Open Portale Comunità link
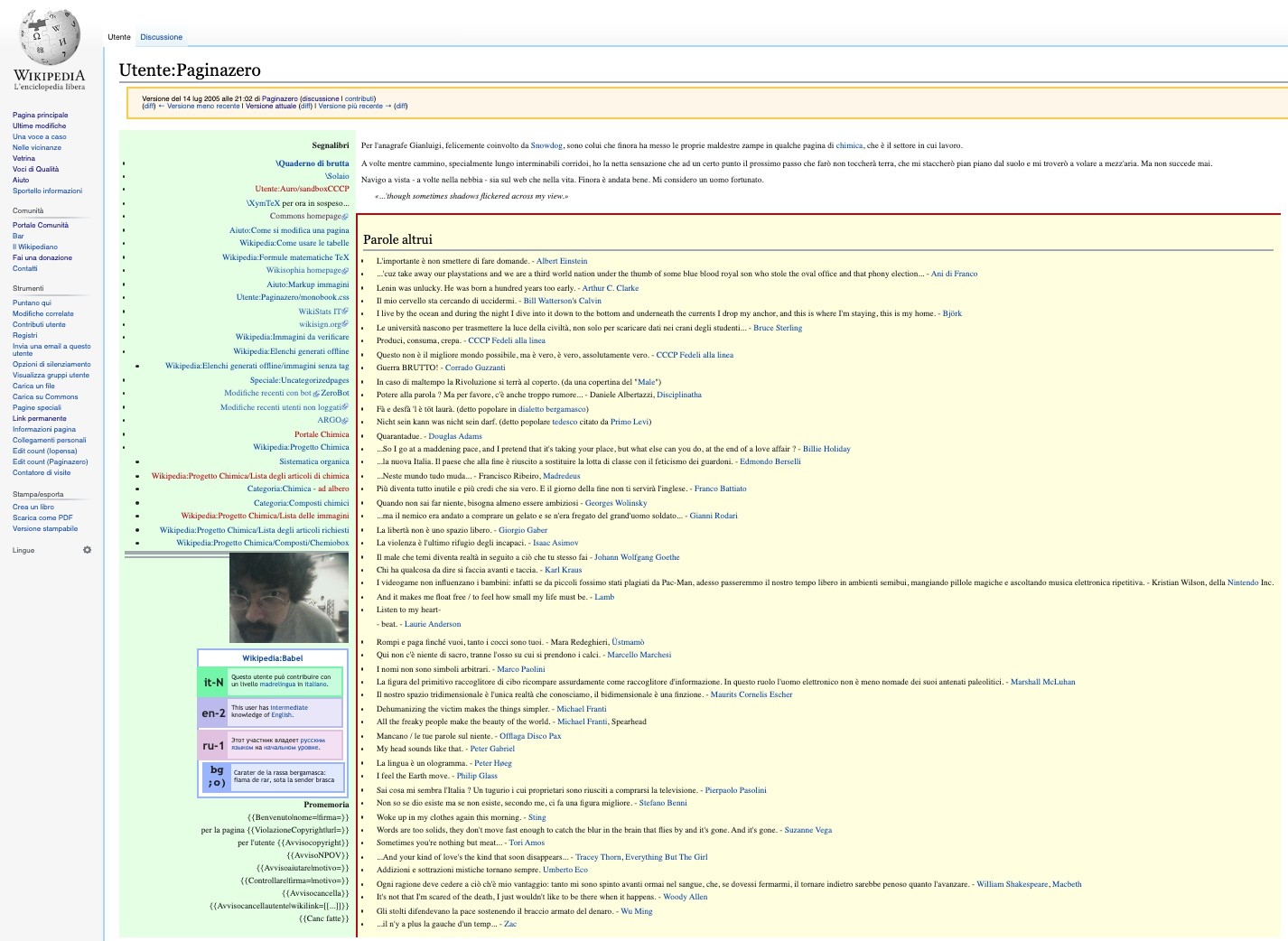 (41, 225)
